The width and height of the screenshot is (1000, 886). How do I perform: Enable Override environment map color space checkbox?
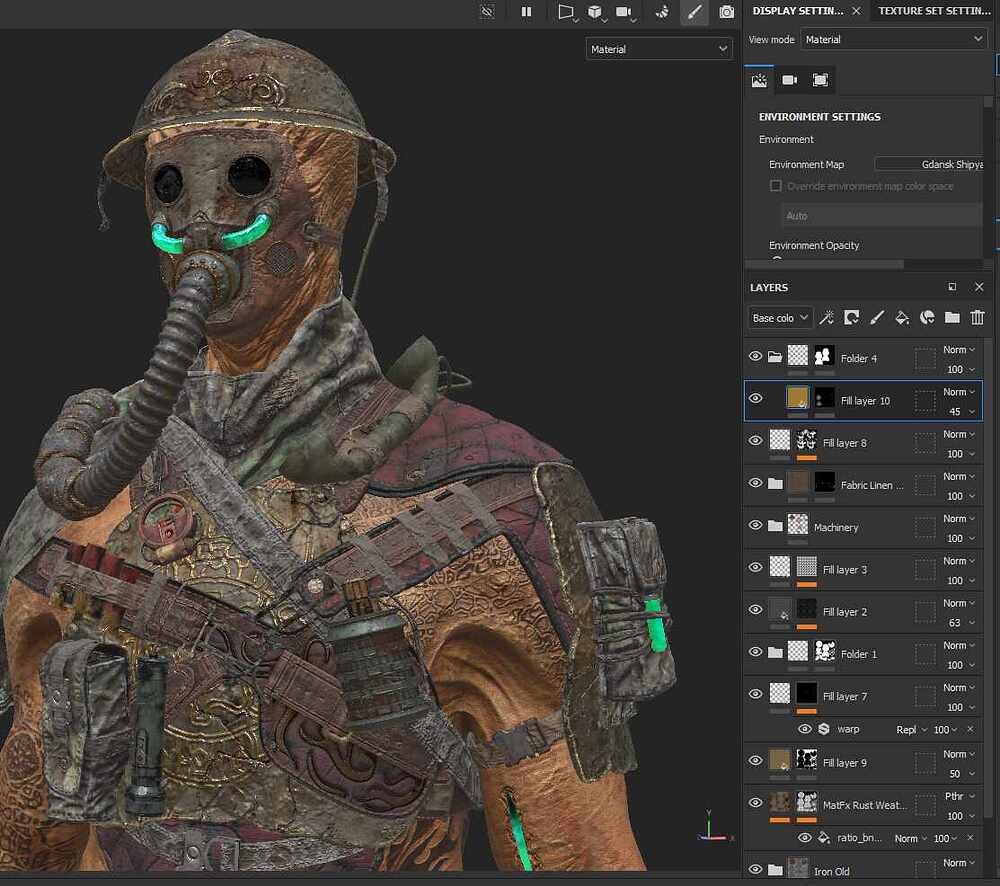[775, 186]
